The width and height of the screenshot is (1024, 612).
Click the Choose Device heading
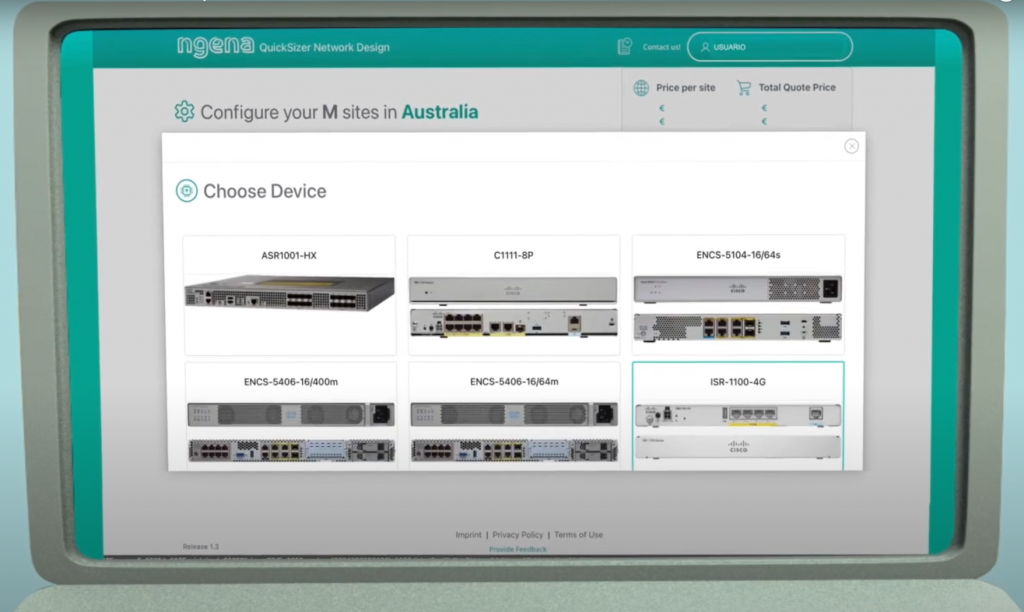pos(264,191)
